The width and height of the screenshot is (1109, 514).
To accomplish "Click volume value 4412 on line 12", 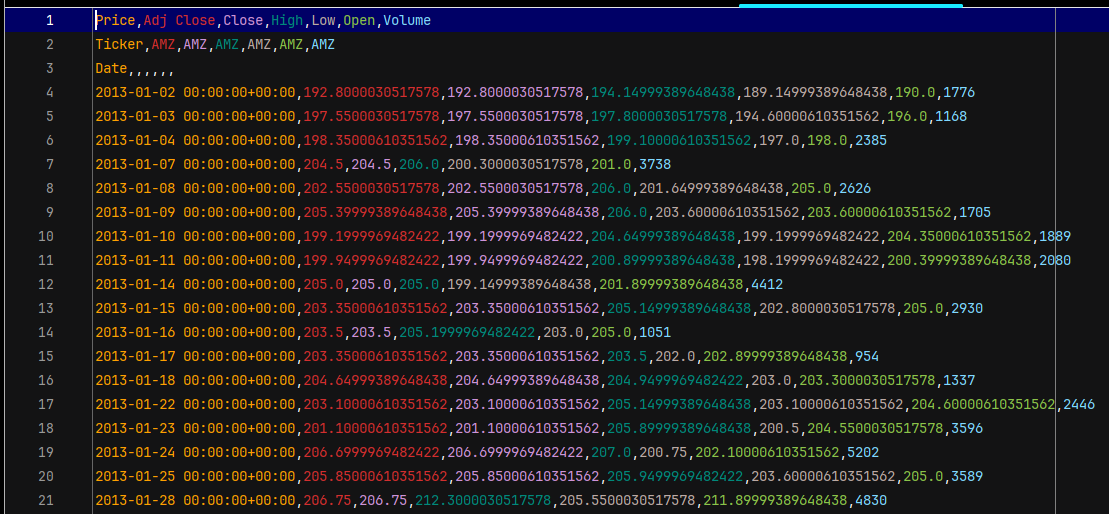I will [766, 284].
